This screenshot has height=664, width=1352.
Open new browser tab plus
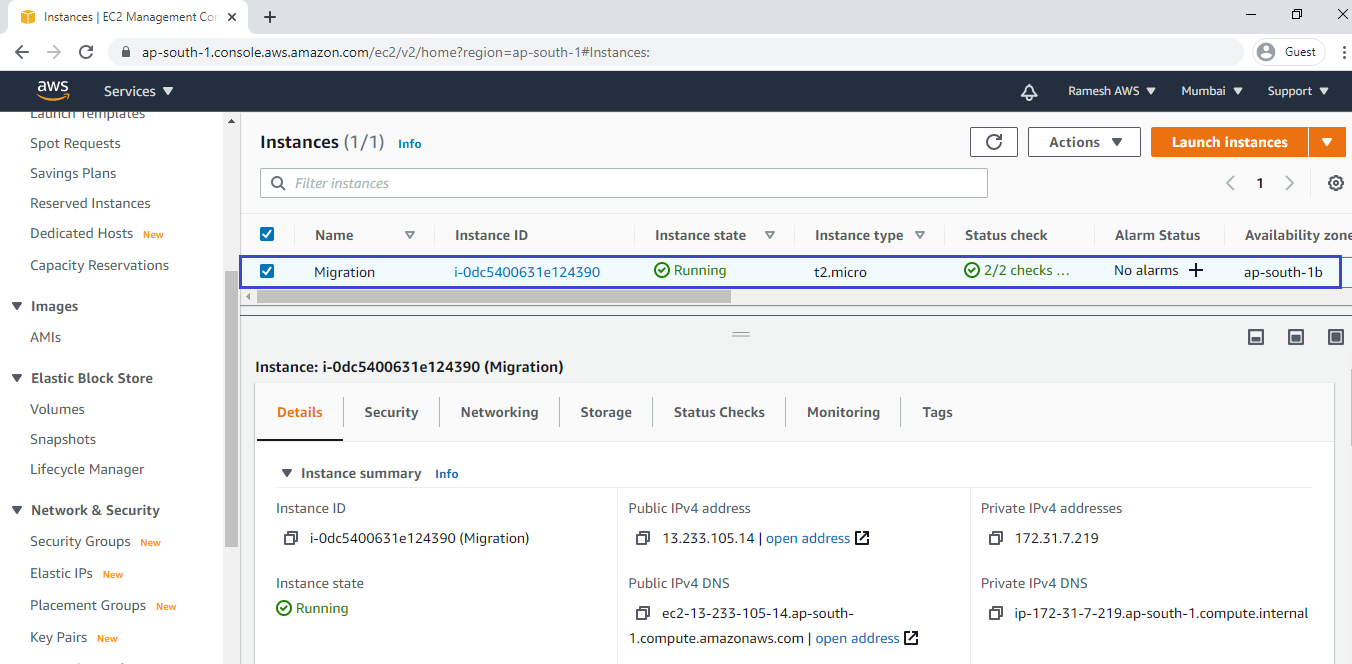pyautogui.click(x=270, y=17)
